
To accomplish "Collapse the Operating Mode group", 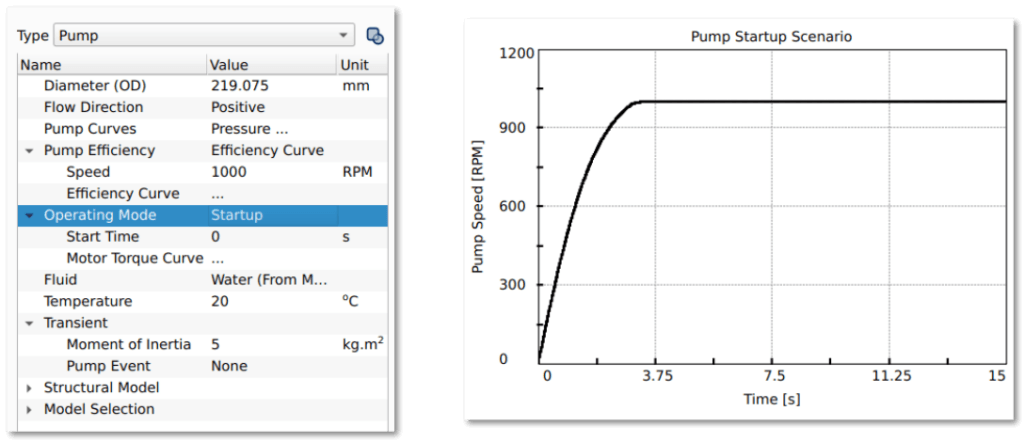I will 29,215.
